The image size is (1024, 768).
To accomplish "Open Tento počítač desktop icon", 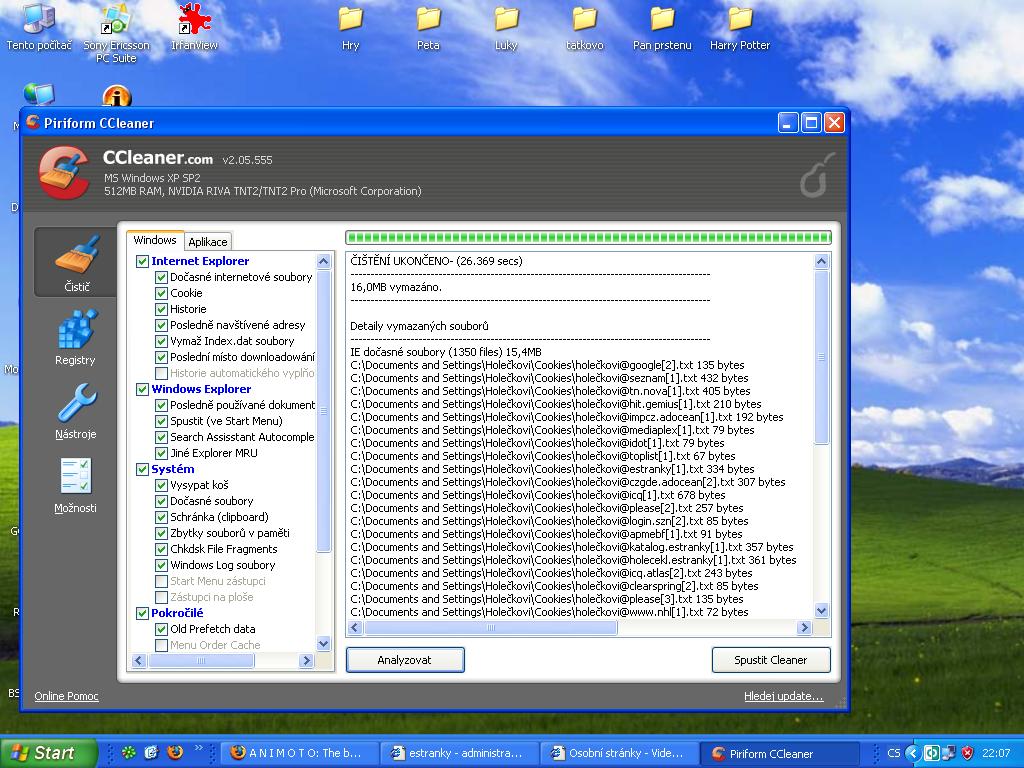I will click(38, 20).
